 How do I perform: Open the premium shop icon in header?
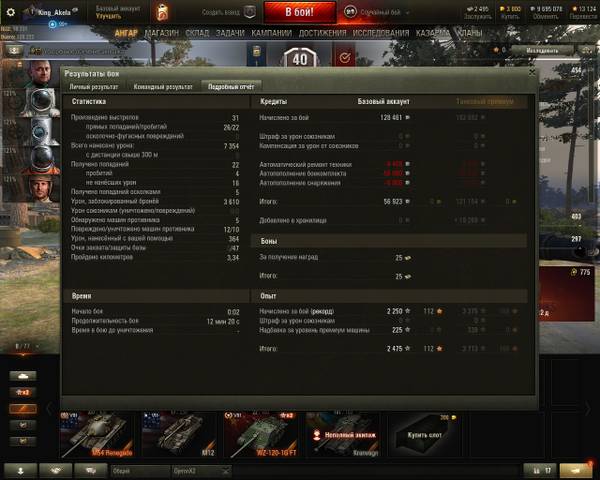click(x=163, y=12)
